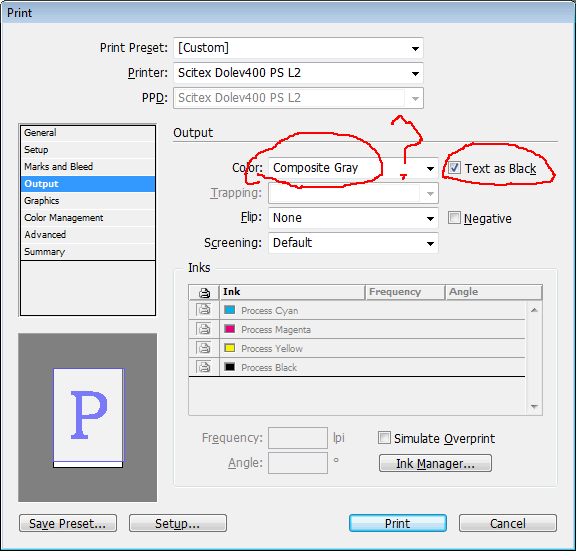
Task: Click the Process Cyan color swatch
Action: tap(230, 310)
